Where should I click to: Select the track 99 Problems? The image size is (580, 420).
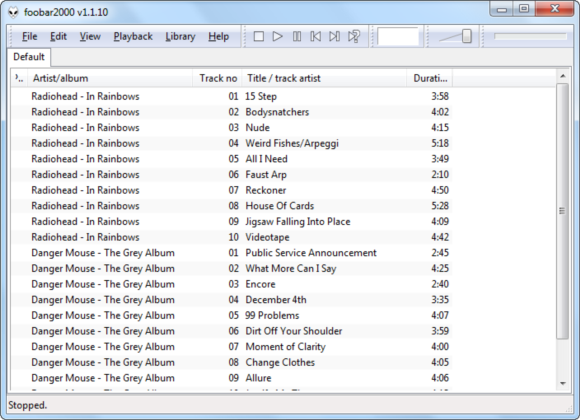(231, 316)
